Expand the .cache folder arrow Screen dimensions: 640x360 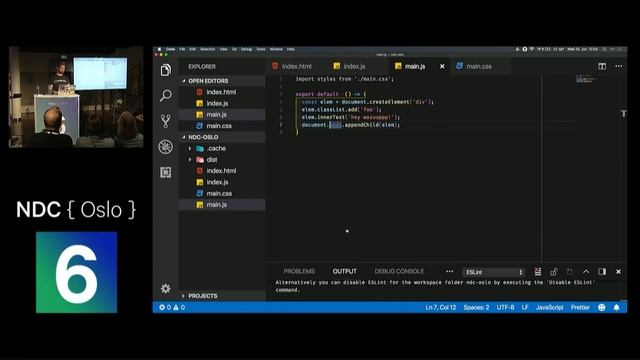coord(190,149)
